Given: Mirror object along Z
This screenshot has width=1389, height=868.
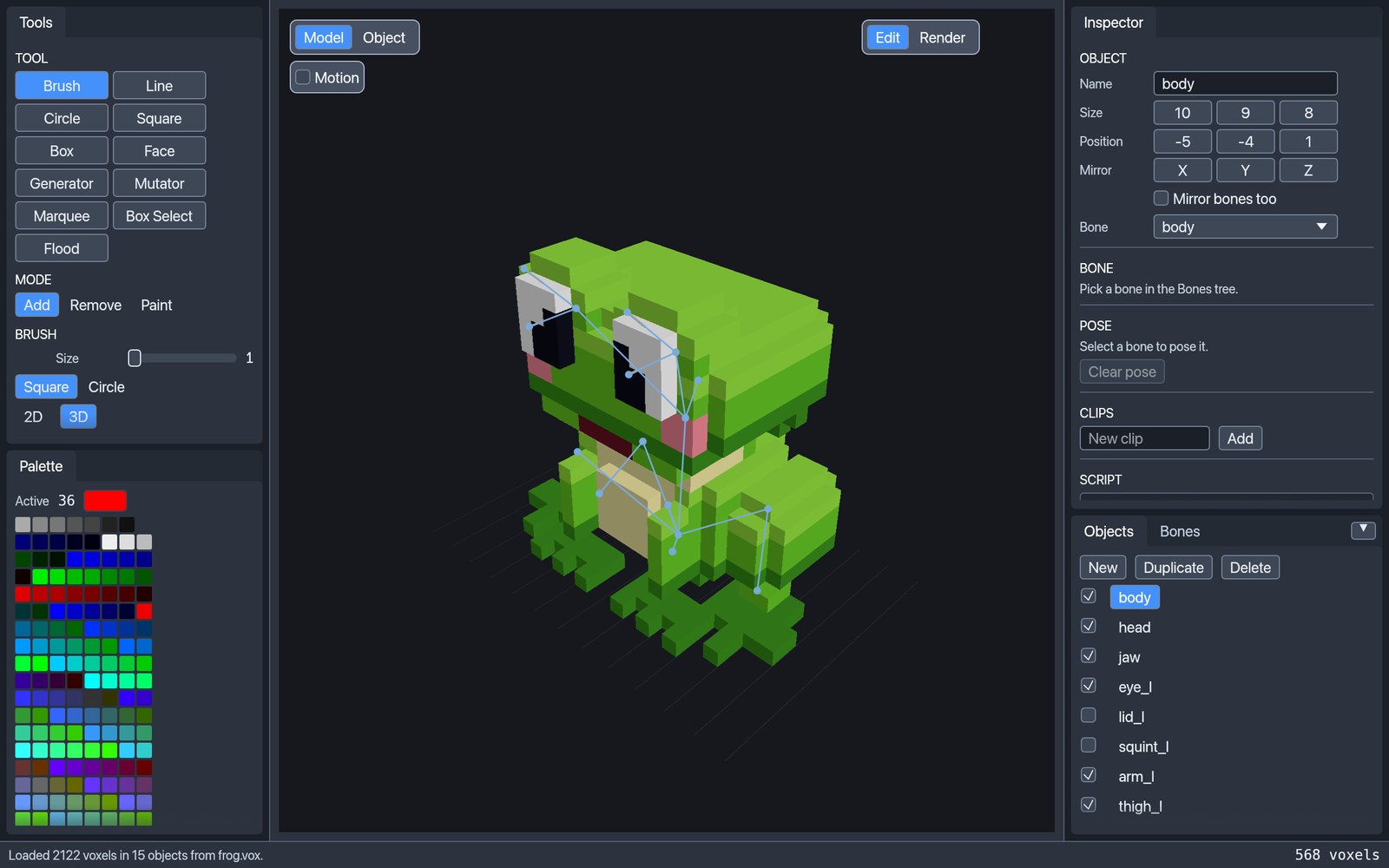Looking at the screenshot, I should pyautogui.click(x=1308, y=170).
